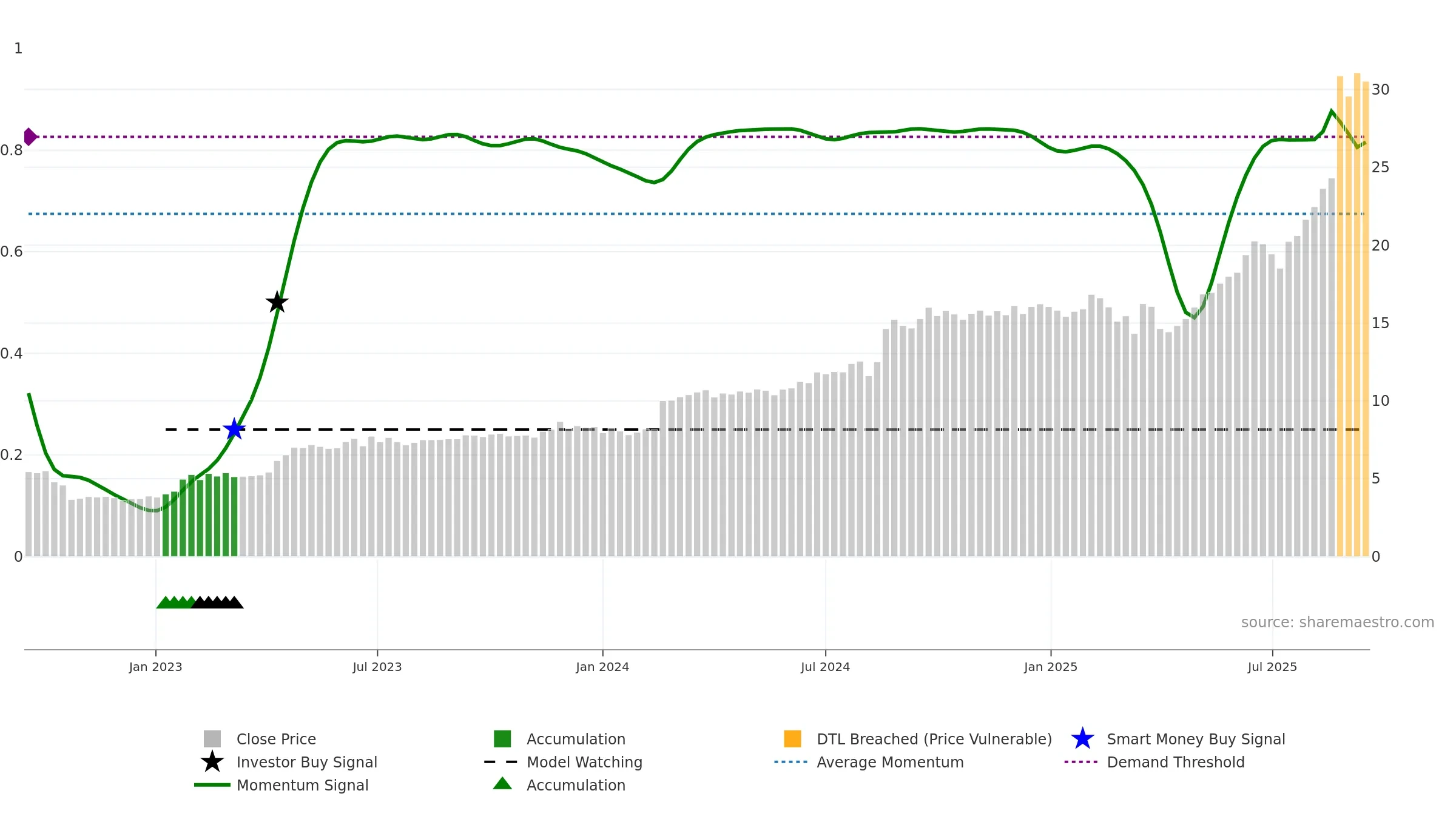
Task: Toggle the Average Momentum legend entry
Action: [x=869, y=762]
